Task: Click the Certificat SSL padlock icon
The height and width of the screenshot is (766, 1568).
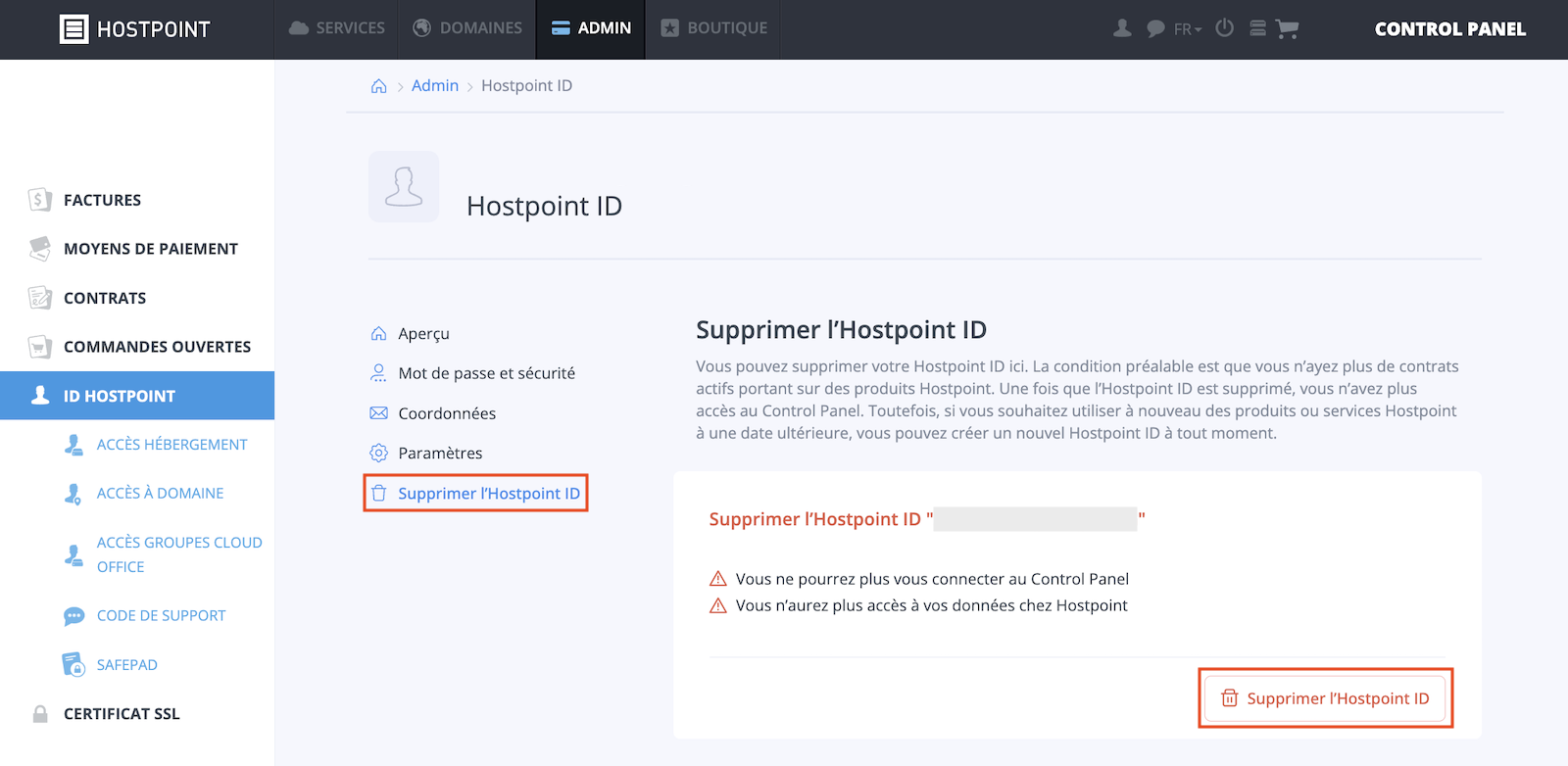Action: 40,714
